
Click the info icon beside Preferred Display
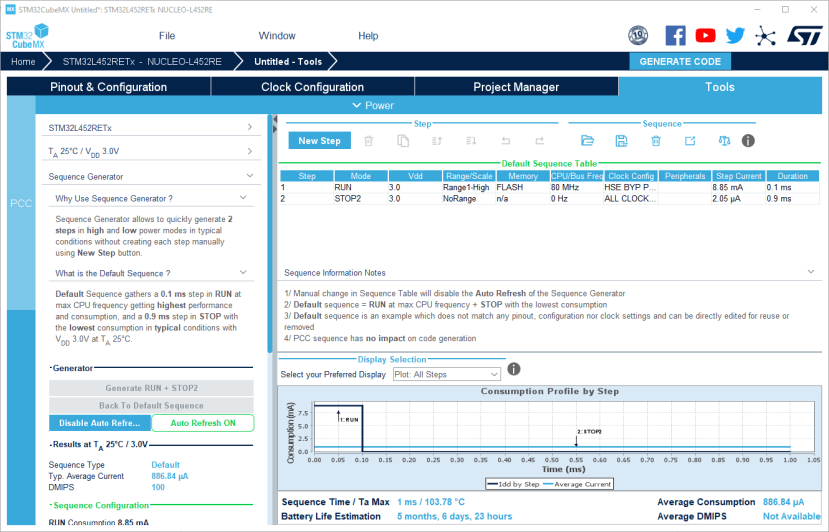(x=514, y=369)
